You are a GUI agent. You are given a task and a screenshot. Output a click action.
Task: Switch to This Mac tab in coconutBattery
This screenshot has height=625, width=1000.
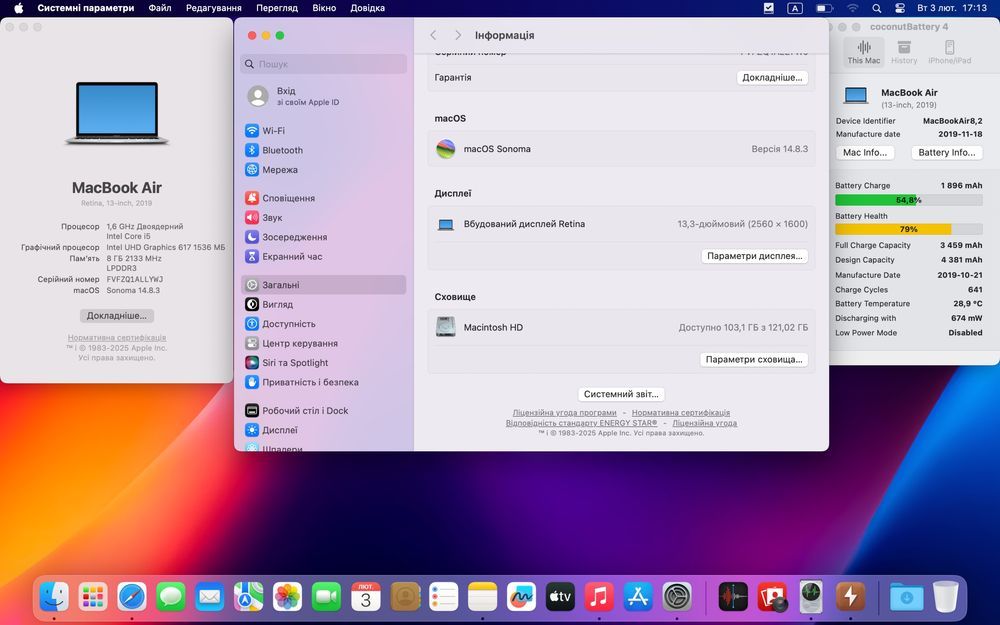pos(864,52)
